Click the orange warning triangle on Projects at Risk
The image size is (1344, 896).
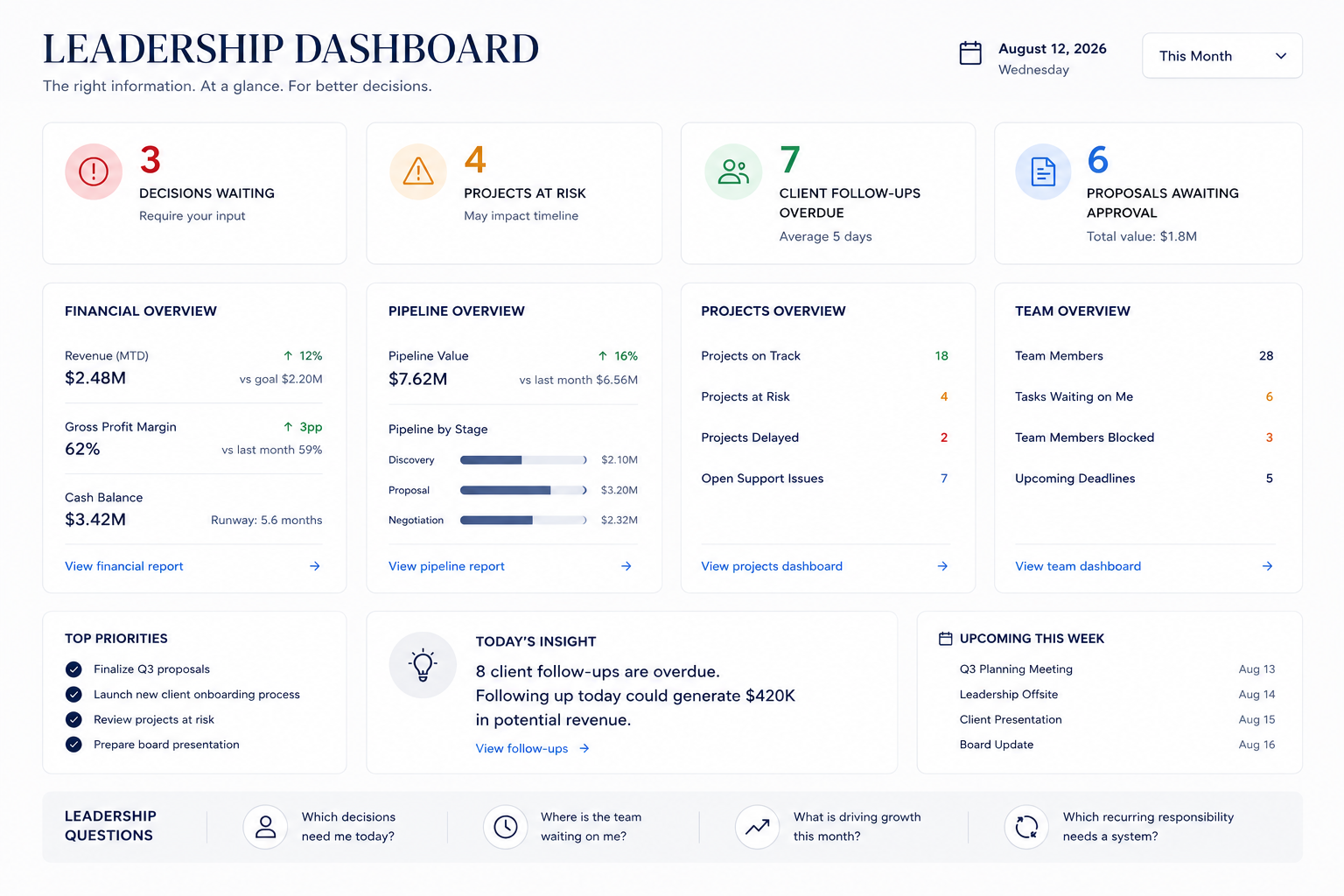click(x=418, y=171)
